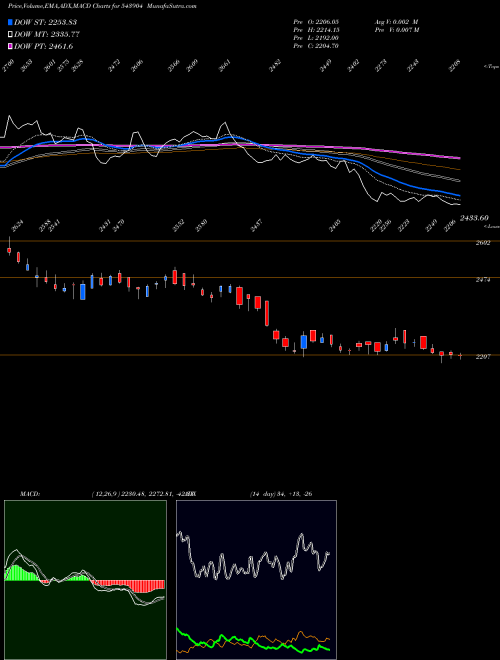Click the 2692 price level label
This screenshot has height=660, width=500.
pyautogui.click(x=483, y=243)
